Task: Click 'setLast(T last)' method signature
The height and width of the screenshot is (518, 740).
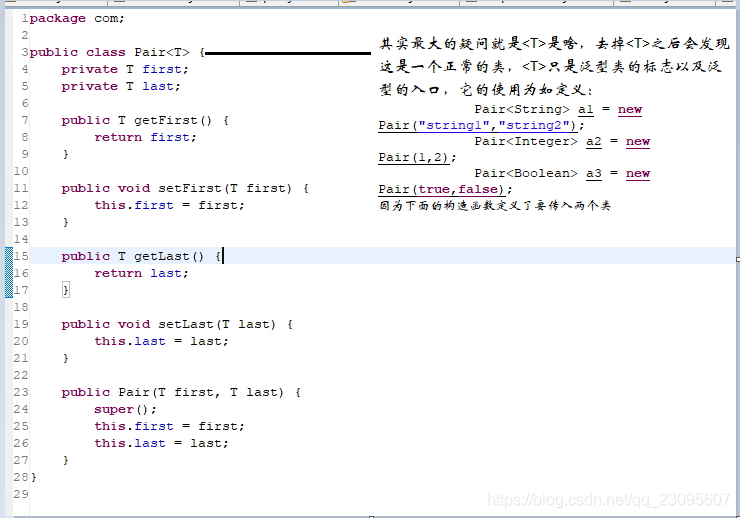Action: (177, 324)
